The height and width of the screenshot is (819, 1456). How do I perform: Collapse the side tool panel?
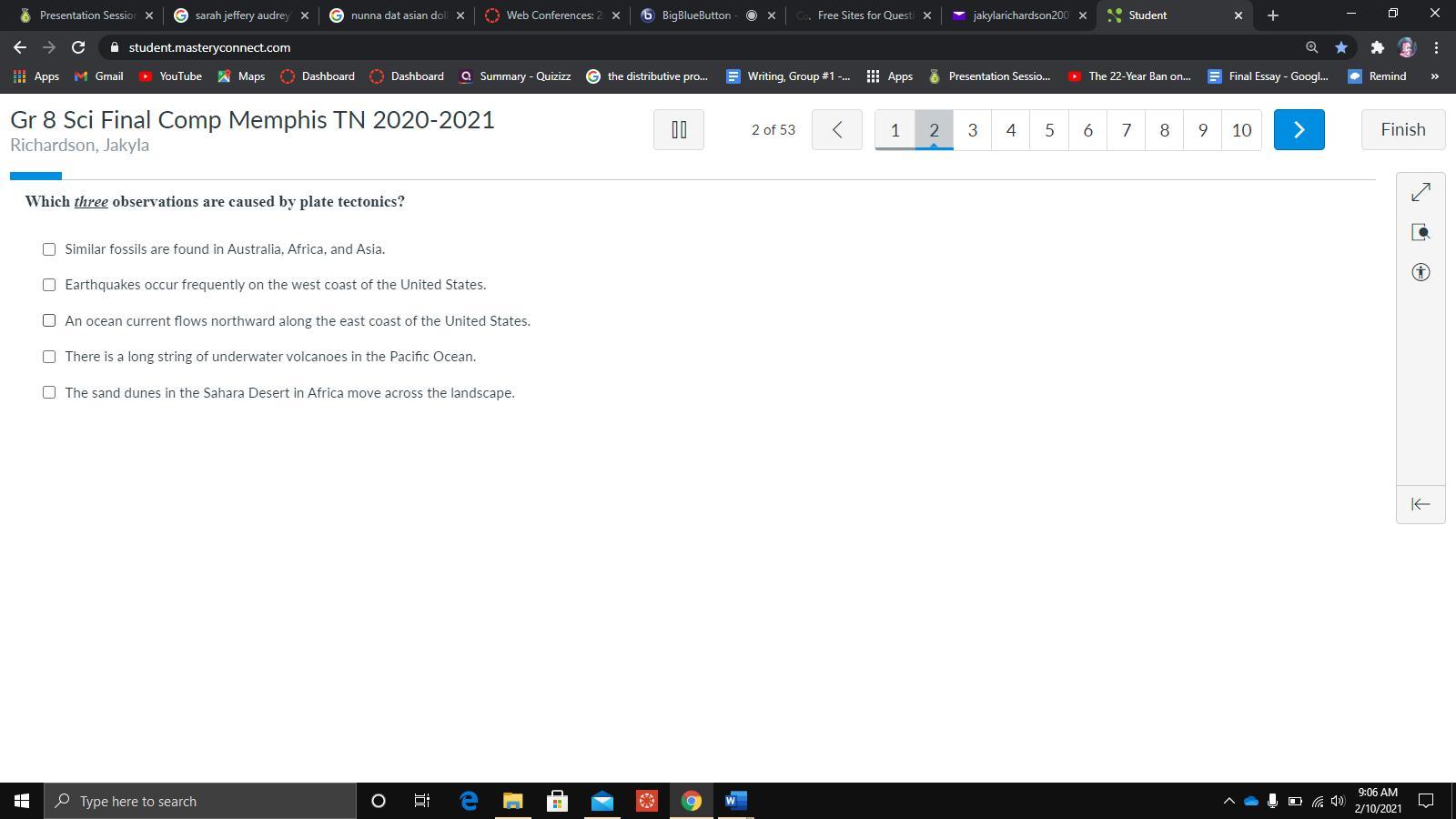(x=1421, y=504)
